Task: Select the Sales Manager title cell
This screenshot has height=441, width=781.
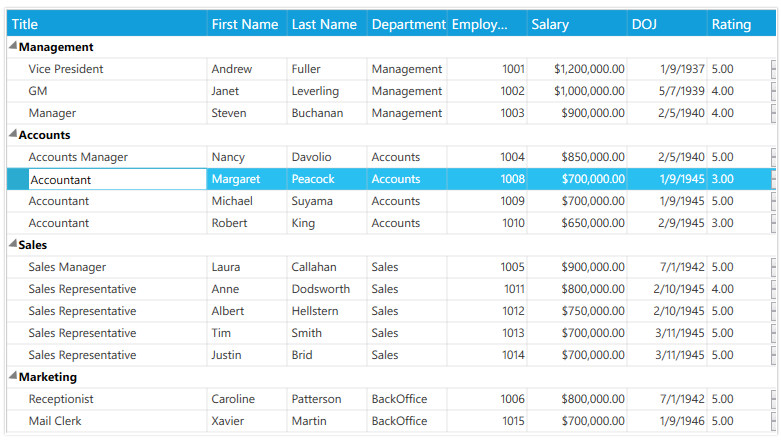Action: [x=67, y=267]
